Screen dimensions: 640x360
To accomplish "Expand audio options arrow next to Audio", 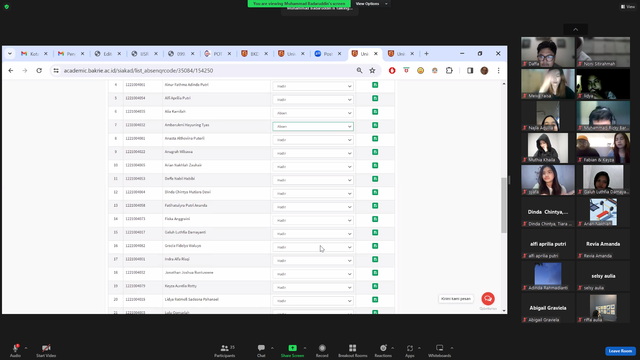I will [x=26, y=348].
